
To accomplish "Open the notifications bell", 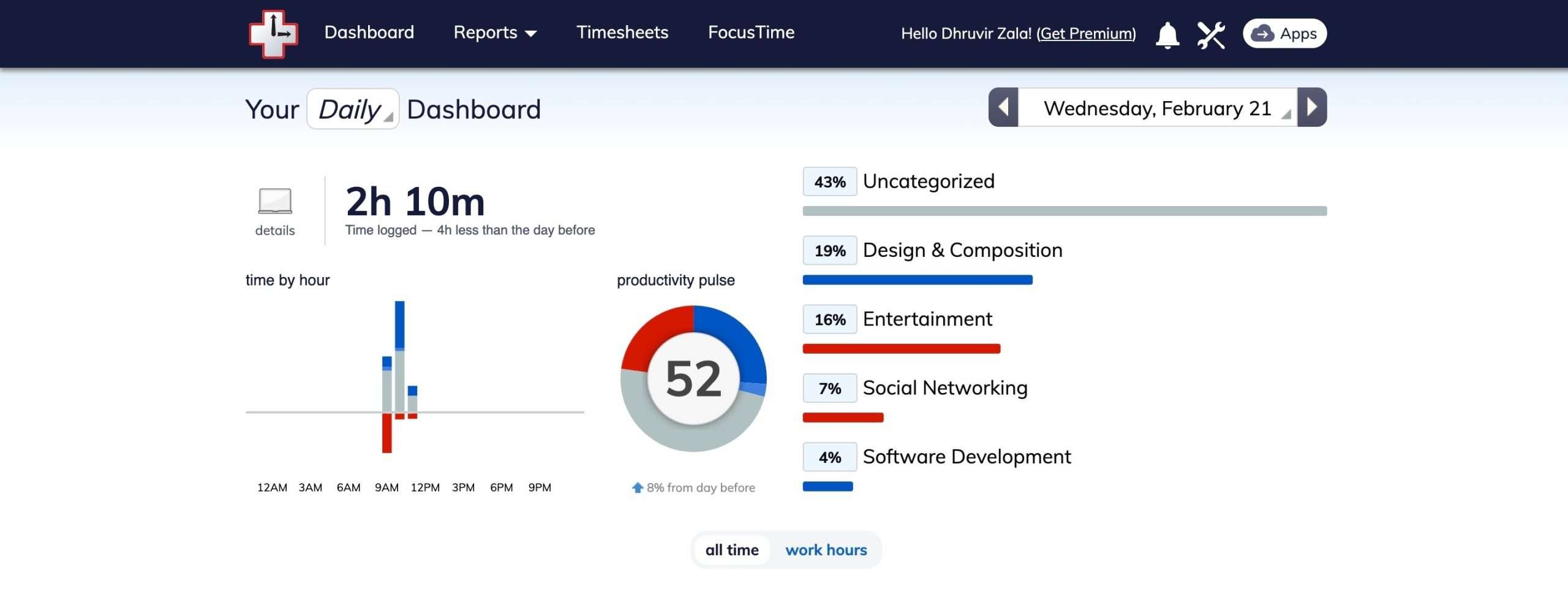I will click(1167, 35).
